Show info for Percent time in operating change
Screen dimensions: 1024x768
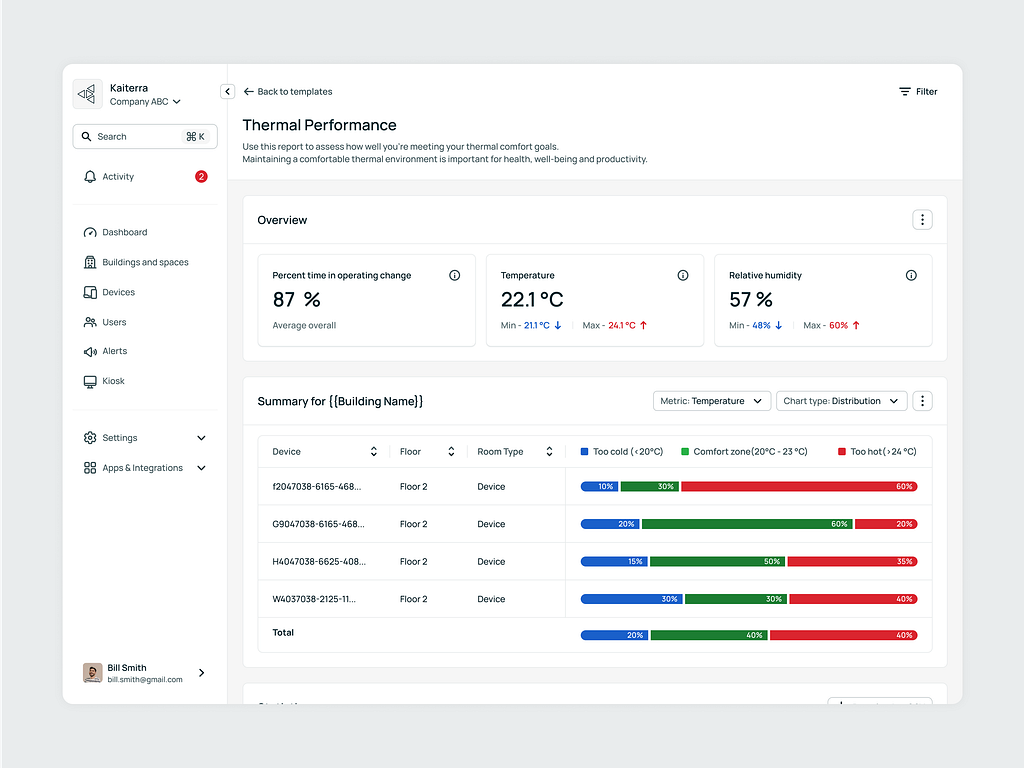click(455, 275)
